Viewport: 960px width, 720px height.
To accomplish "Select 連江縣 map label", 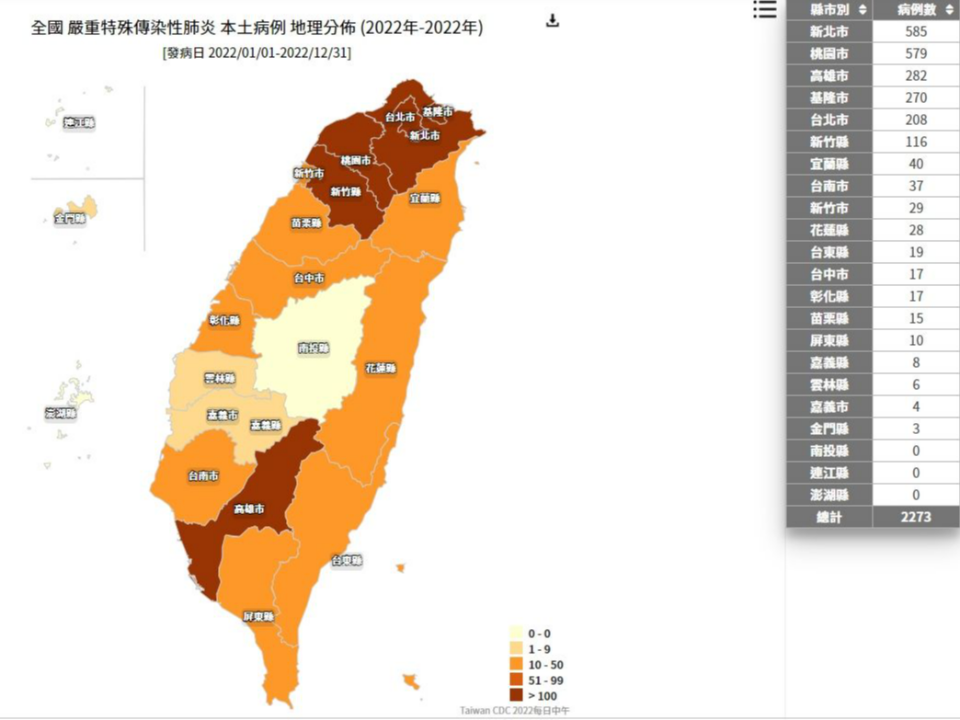I will point(79,123).
